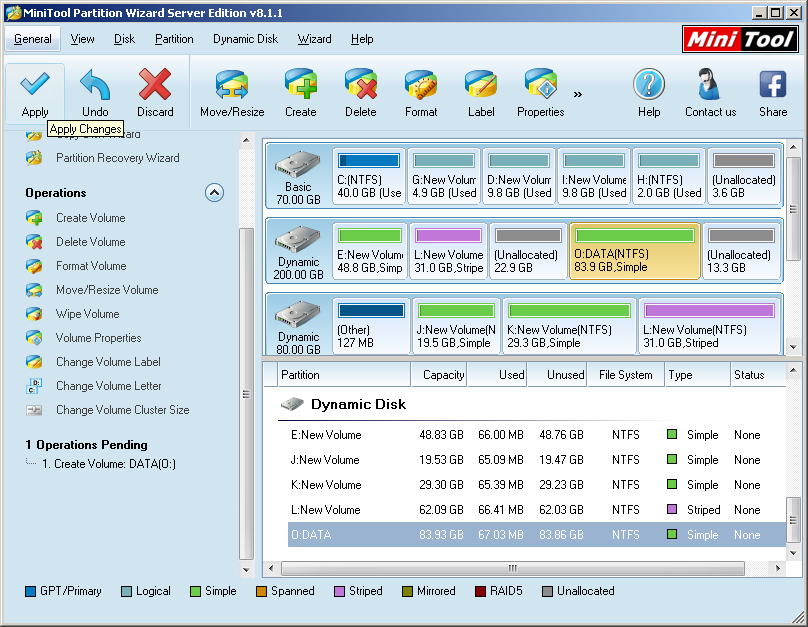Screen dimensions: 808x627
Task: Select the O:DATA(NTFS) 83.9 GB volume block
Action: click(x=634, y=251)
